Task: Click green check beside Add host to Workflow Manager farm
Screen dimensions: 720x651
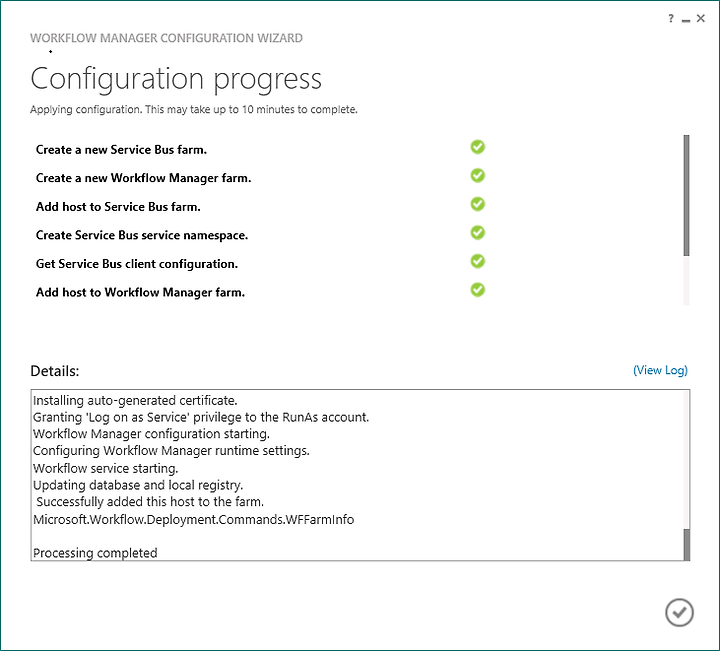Action: pyautogui.click(x=478, y=290)
